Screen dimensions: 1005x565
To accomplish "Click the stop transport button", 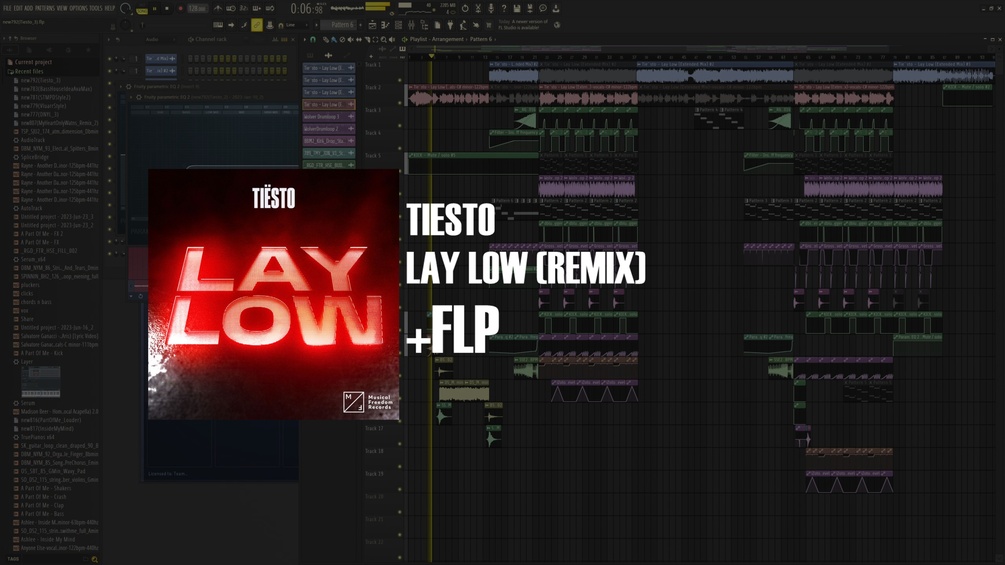I will [167, 9].
